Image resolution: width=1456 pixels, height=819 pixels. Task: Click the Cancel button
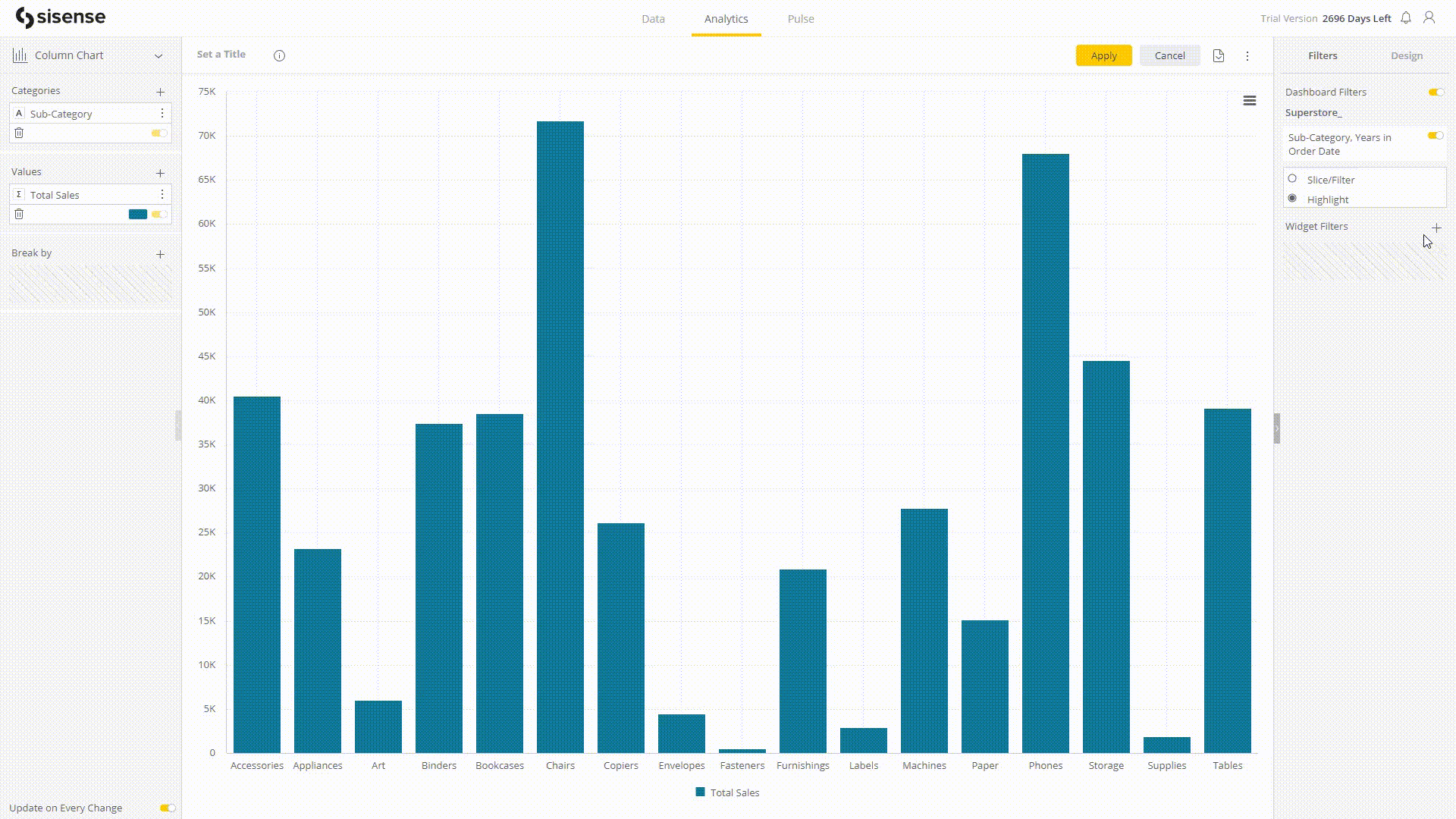1169,55
